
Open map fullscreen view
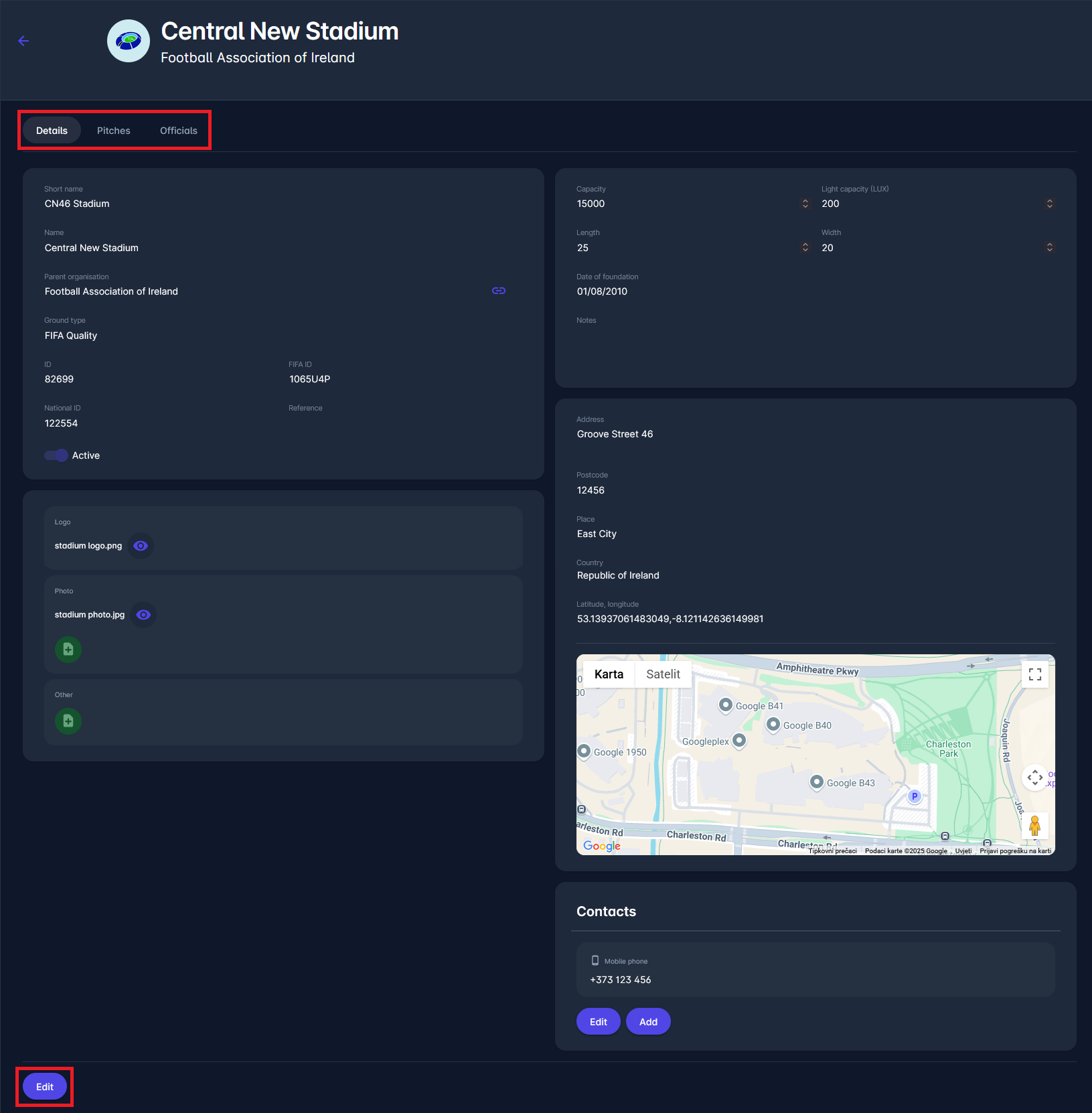(1034, 674)
